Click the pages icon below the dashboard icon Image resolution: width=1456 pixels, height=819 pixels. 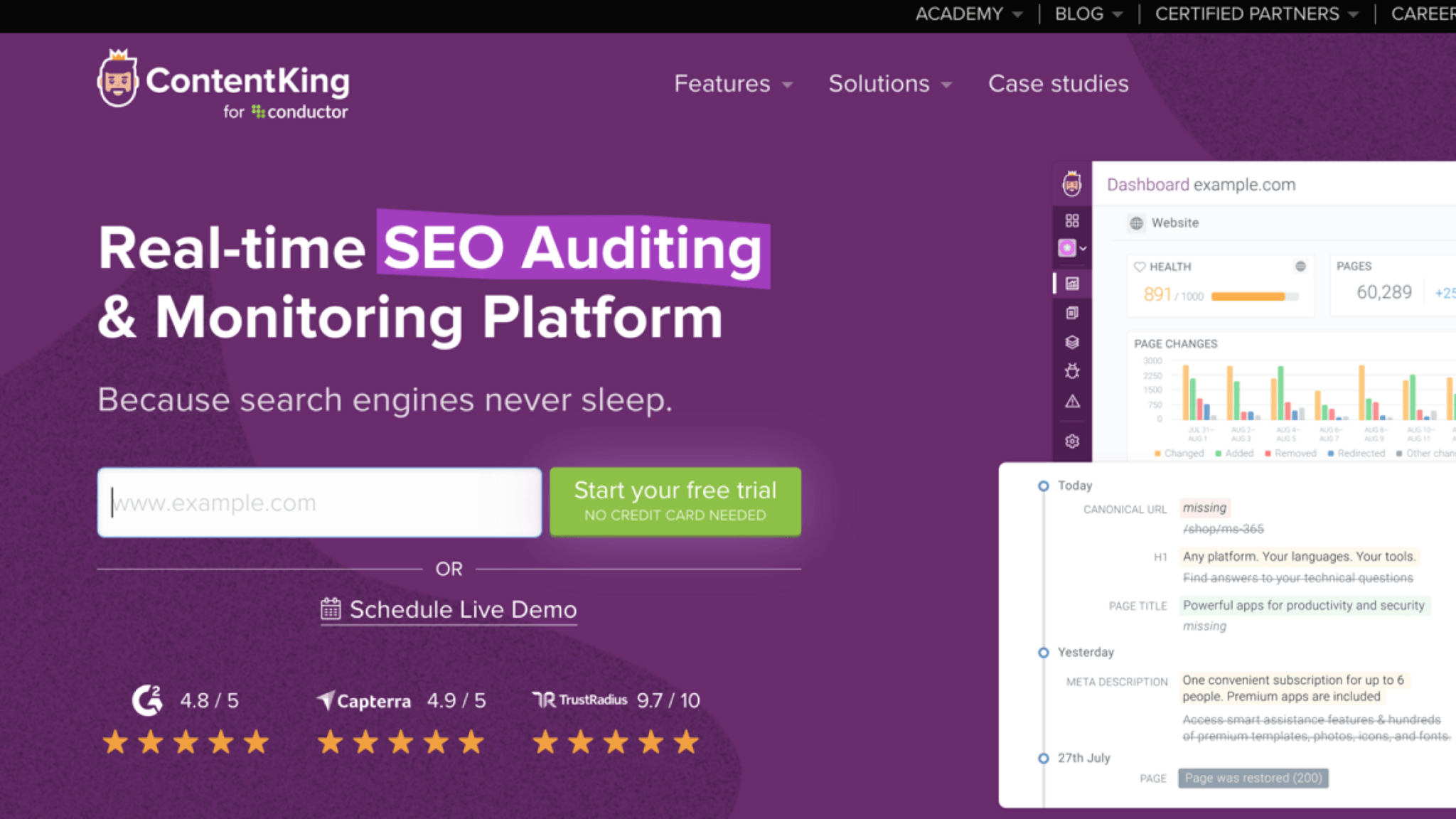tap(1072, 313)
